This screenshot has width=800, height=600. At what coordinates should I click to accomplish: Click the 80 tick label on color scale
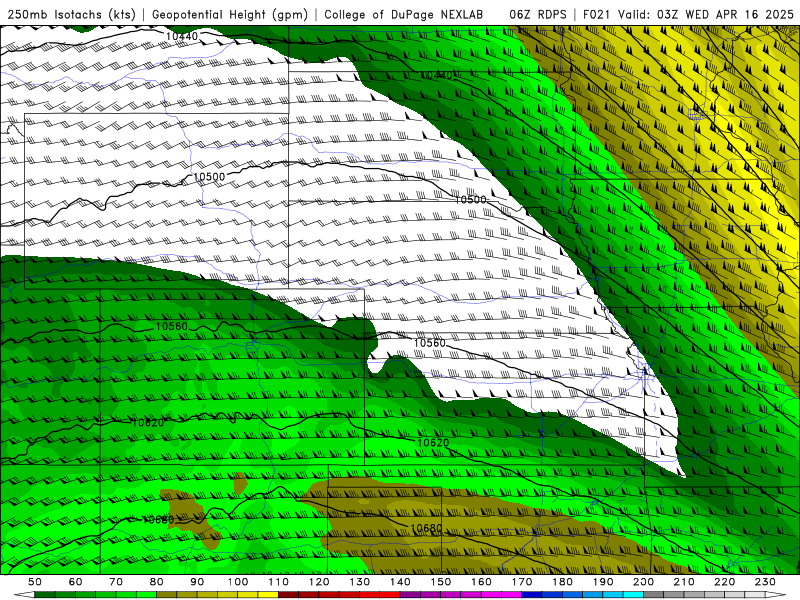pyautogui.click(x=157, y=582)
